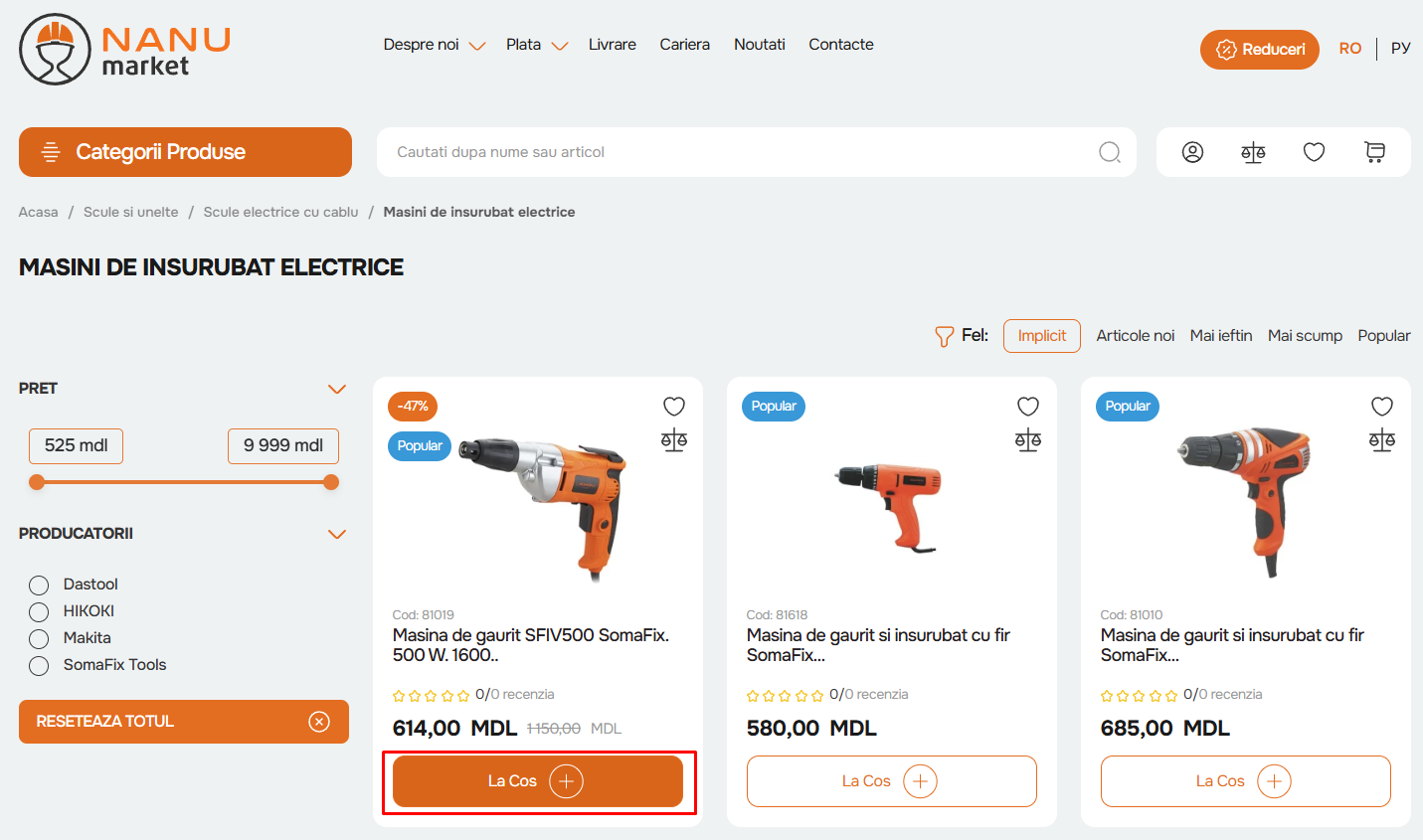Sort products by Mai ieftin
1423x840 pixels.
point(1221,336)
